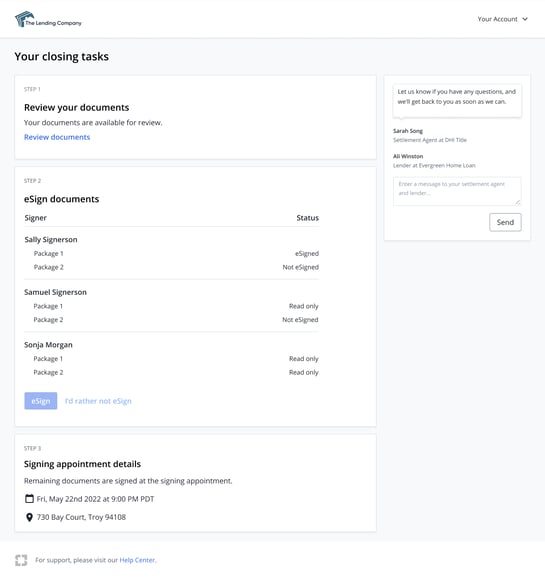Screen dimensions: 545x580
Task: Expand the Your Account chevron
Action: (525, 19)
